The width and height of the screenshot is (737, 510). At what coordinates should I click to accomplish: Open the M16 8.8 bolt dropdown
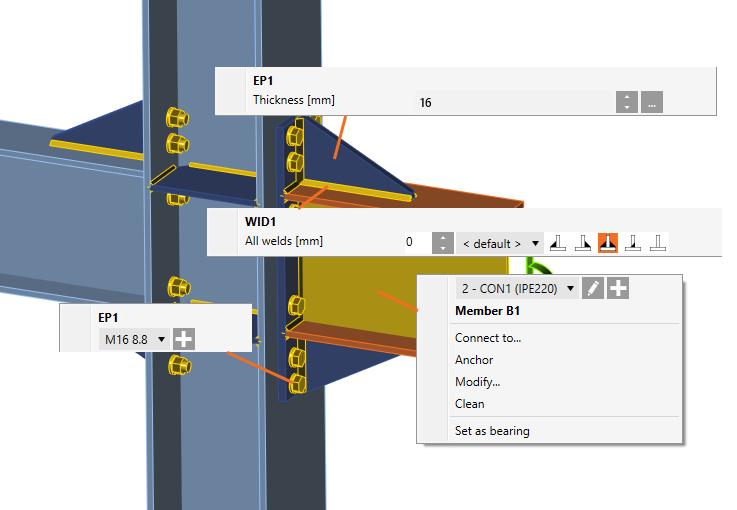(x=133, y=339)
